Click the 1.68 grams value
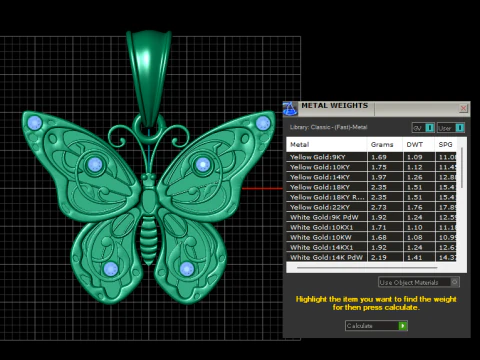 [x=379, y=237]
